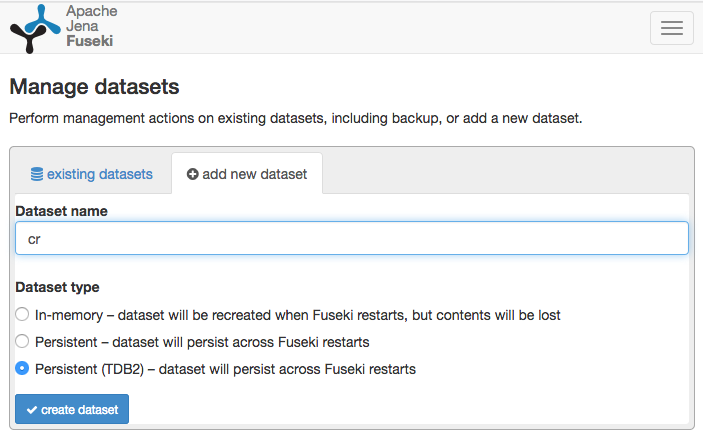Click the plus icon on add new dataset tab
The height and width of the screenshot is (444, 703).
point(193,174)
